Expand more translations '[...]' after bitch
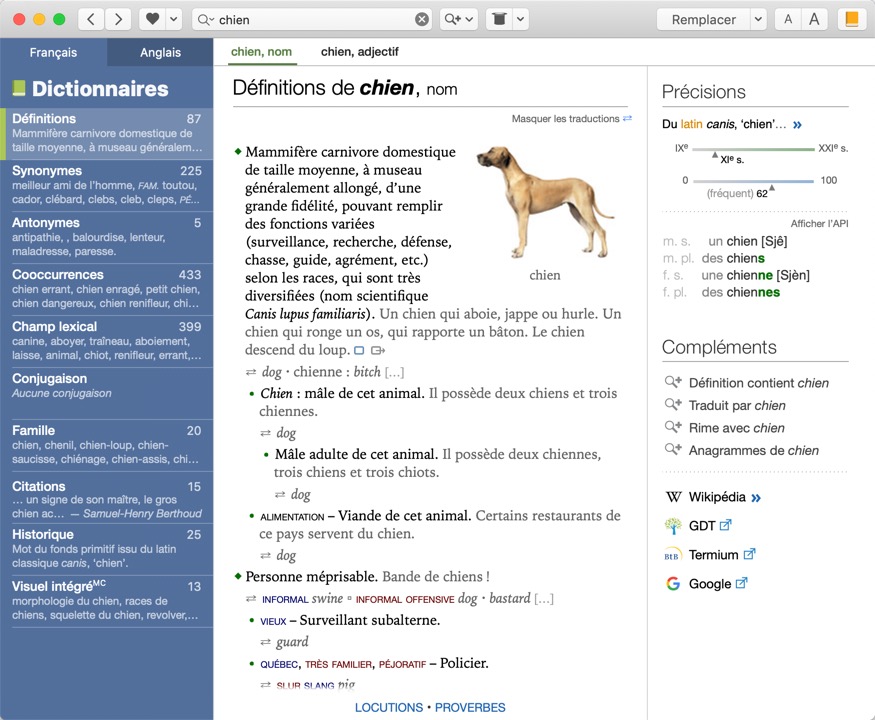875x720 pixels. pyautogui.click(x=395, y=372)
